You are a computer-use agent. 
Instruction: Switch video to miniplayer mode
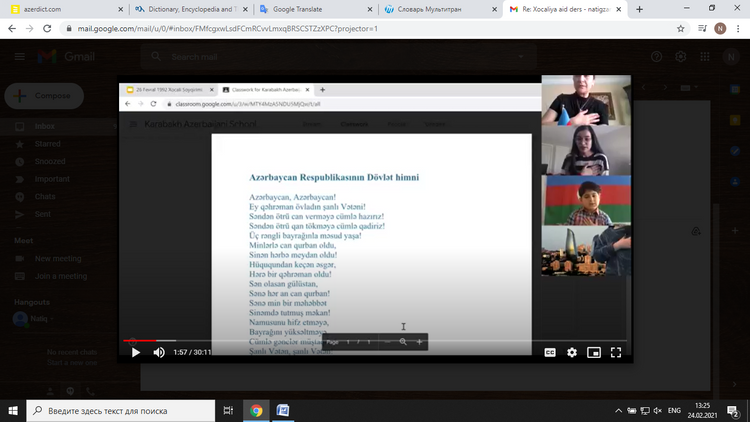[594, 352]
